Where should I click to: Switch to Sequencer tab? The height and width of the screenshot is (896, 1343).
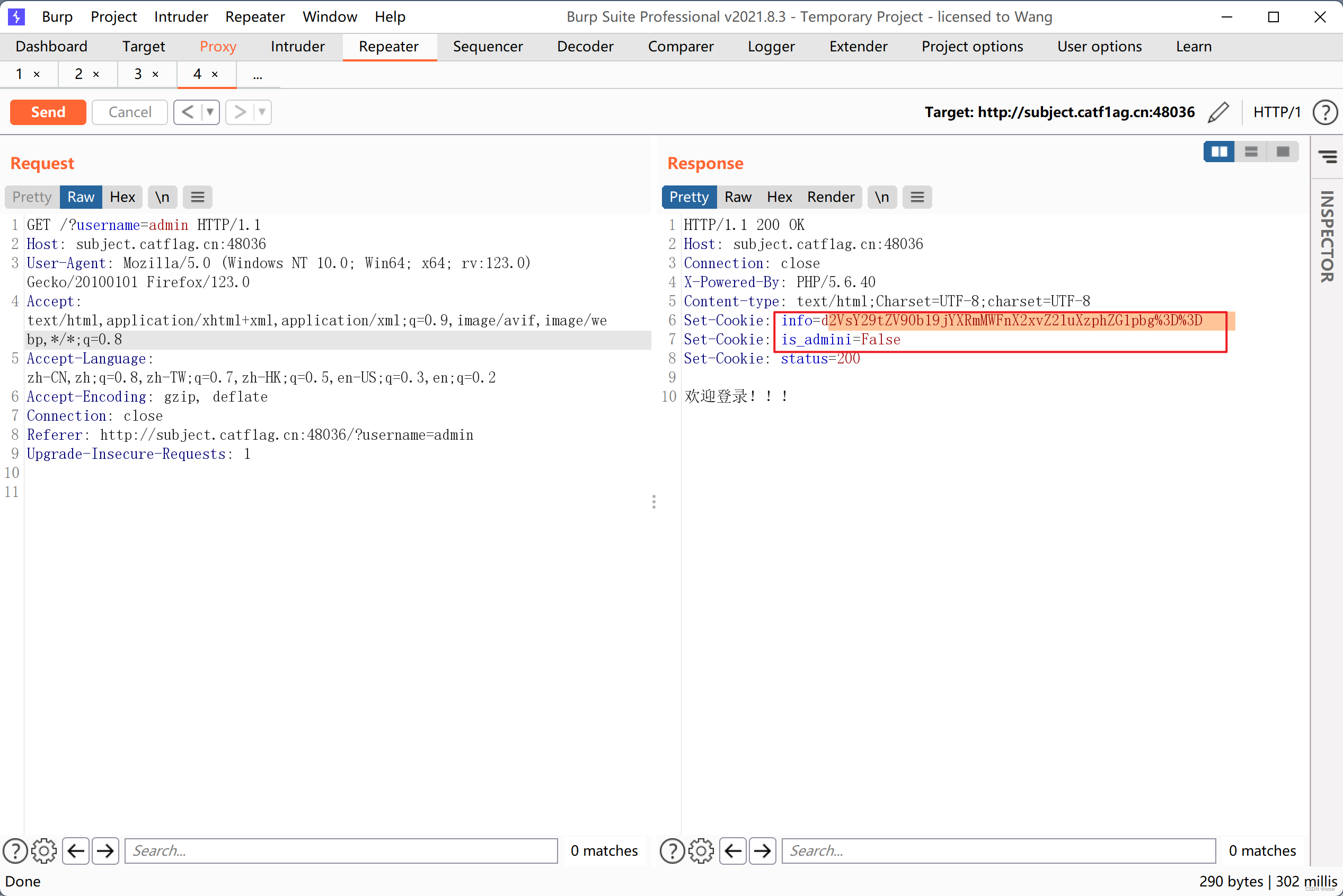[x=488, y=46]
